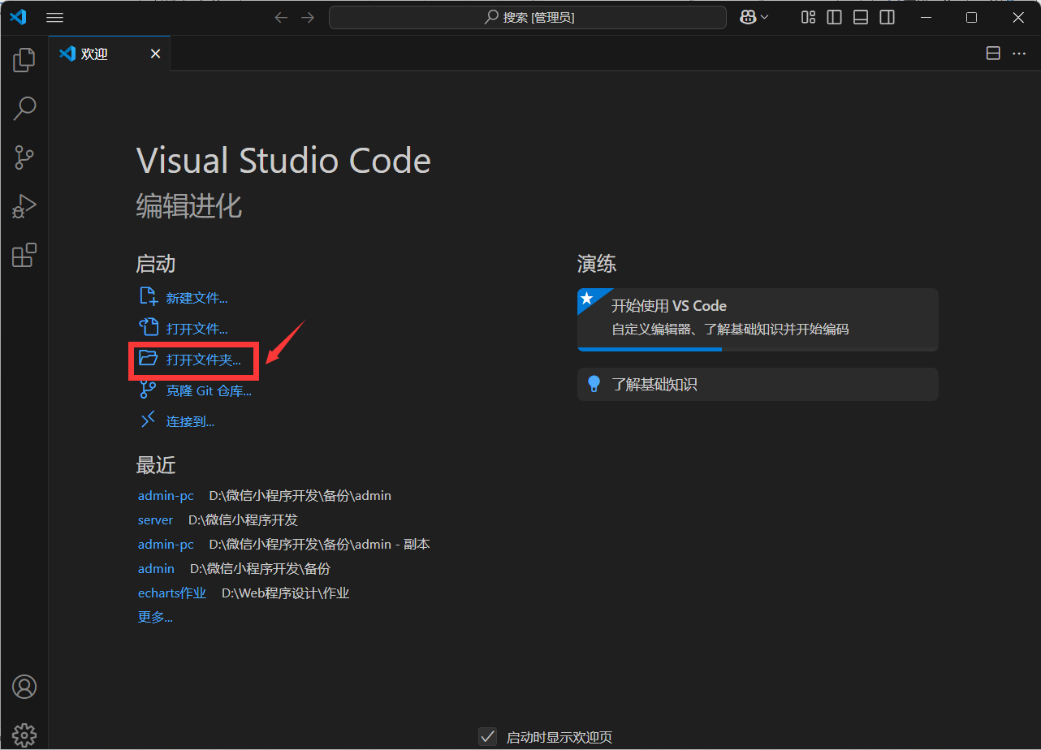Click the remote icon beside 连接到
This screenshot has height=750, width=1041.
coord(148,419)
